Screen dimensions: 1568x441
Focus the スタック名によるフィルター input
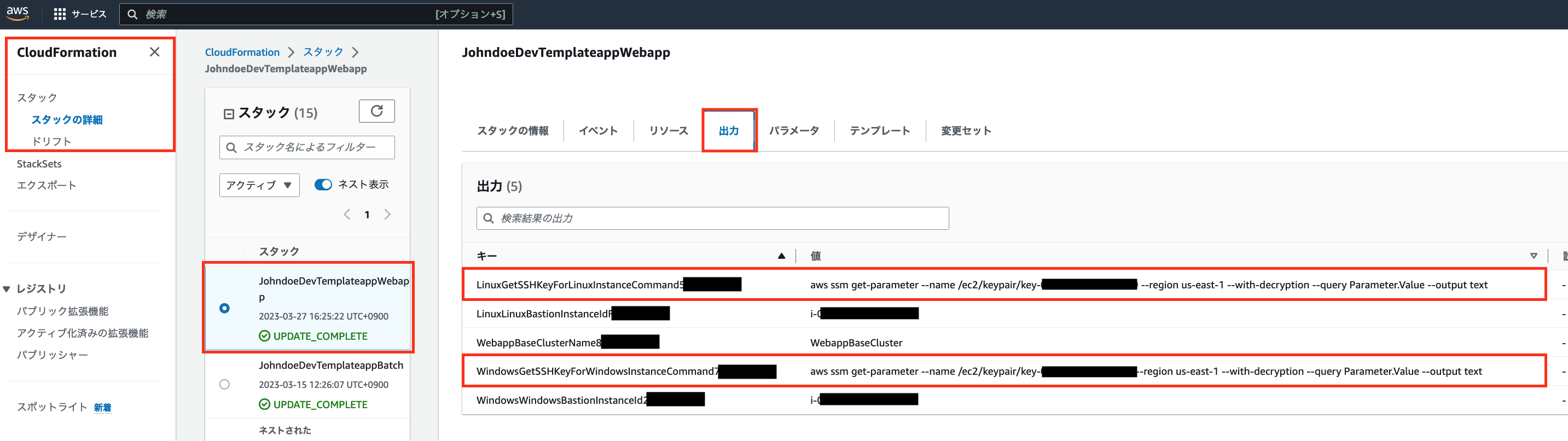(307, 147)
